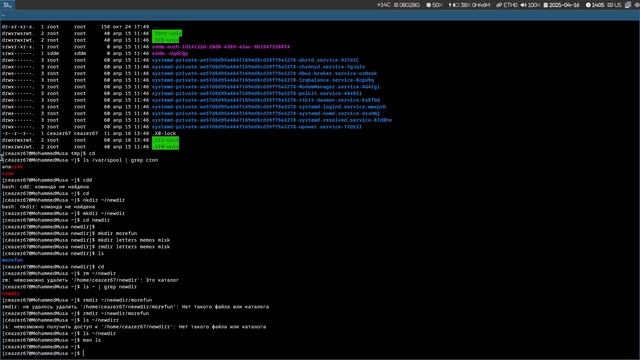Click the systemd-private rtkit-daemon.service directory name
The image size is (640, 360).
pyautogui.click(x=266, y=100)
